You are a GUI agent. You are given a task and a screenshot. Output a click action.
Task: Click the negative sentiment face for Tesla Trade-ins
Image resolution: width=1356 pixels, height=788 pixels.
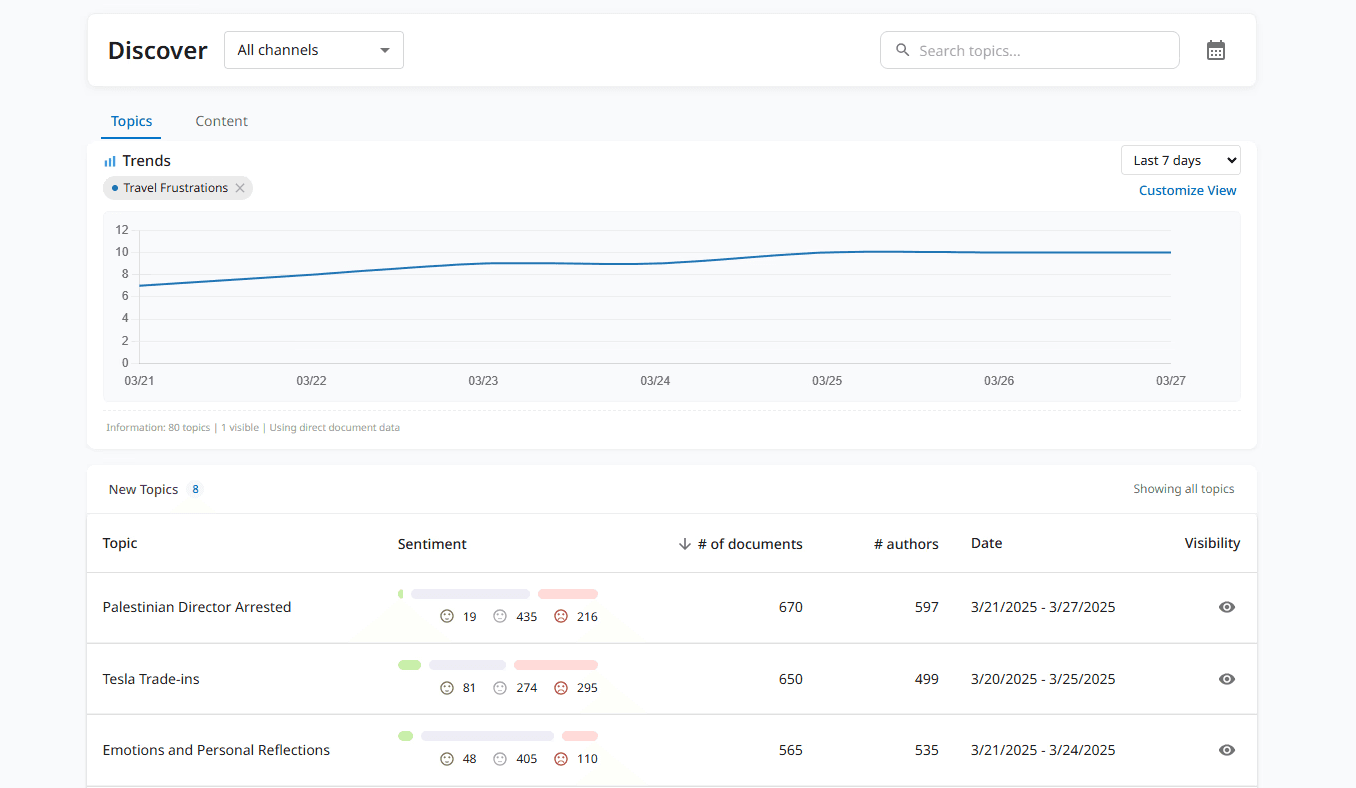[561, 688]
